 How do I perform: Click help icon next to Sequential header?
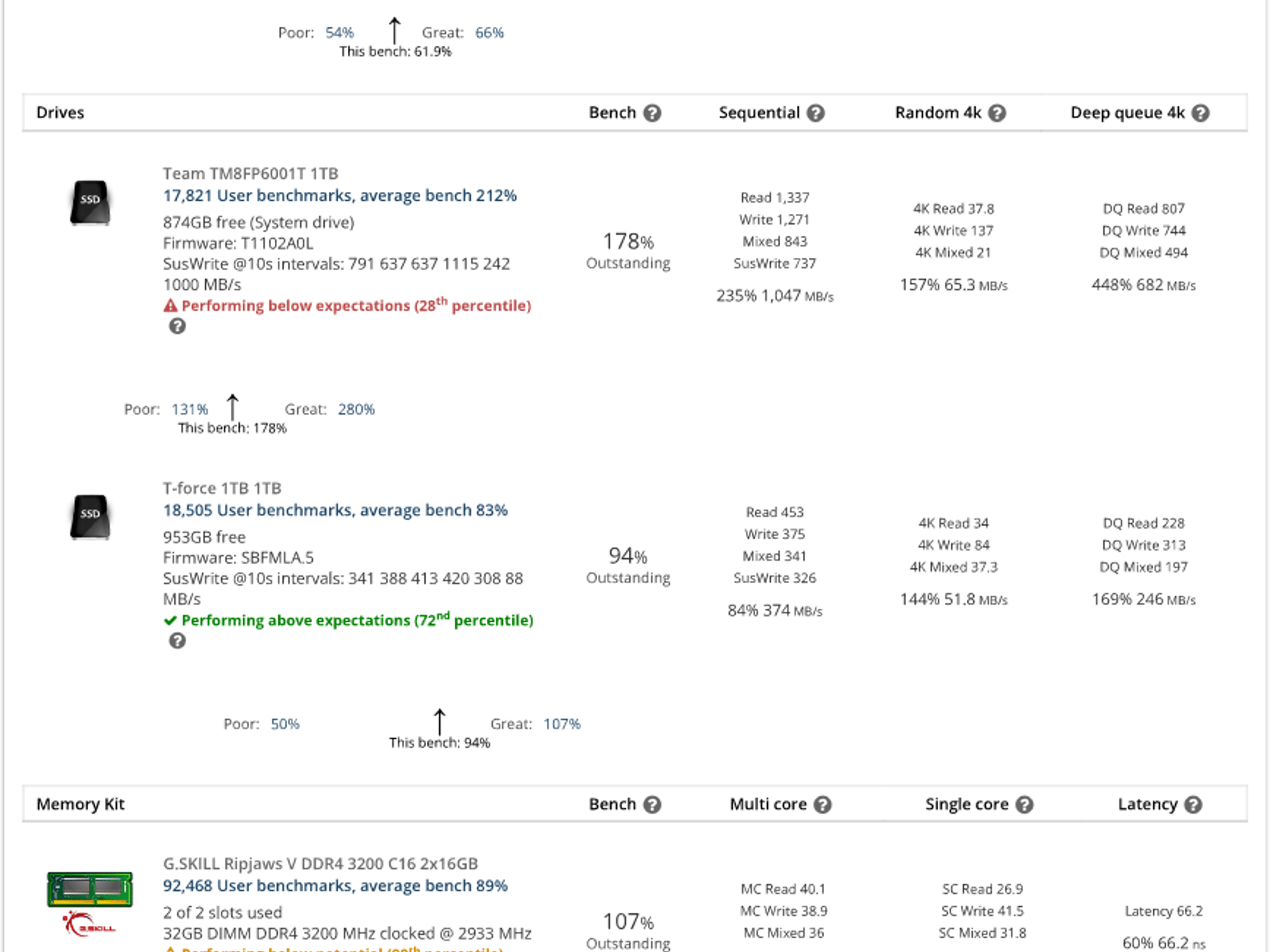pos(815,113)
